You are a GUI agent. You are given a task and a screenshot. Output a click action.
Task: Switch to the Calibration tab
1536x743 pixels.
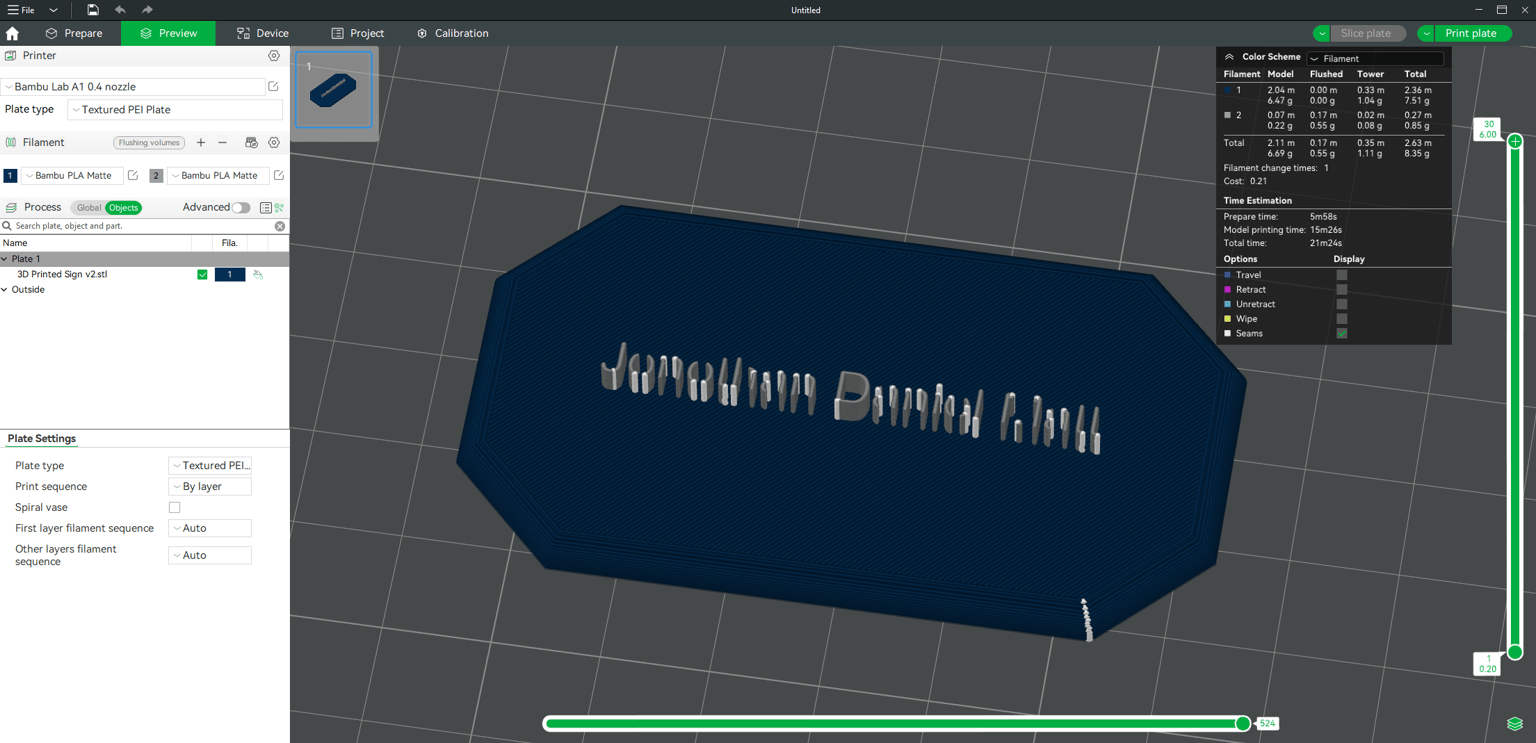[x=452, y=33]
